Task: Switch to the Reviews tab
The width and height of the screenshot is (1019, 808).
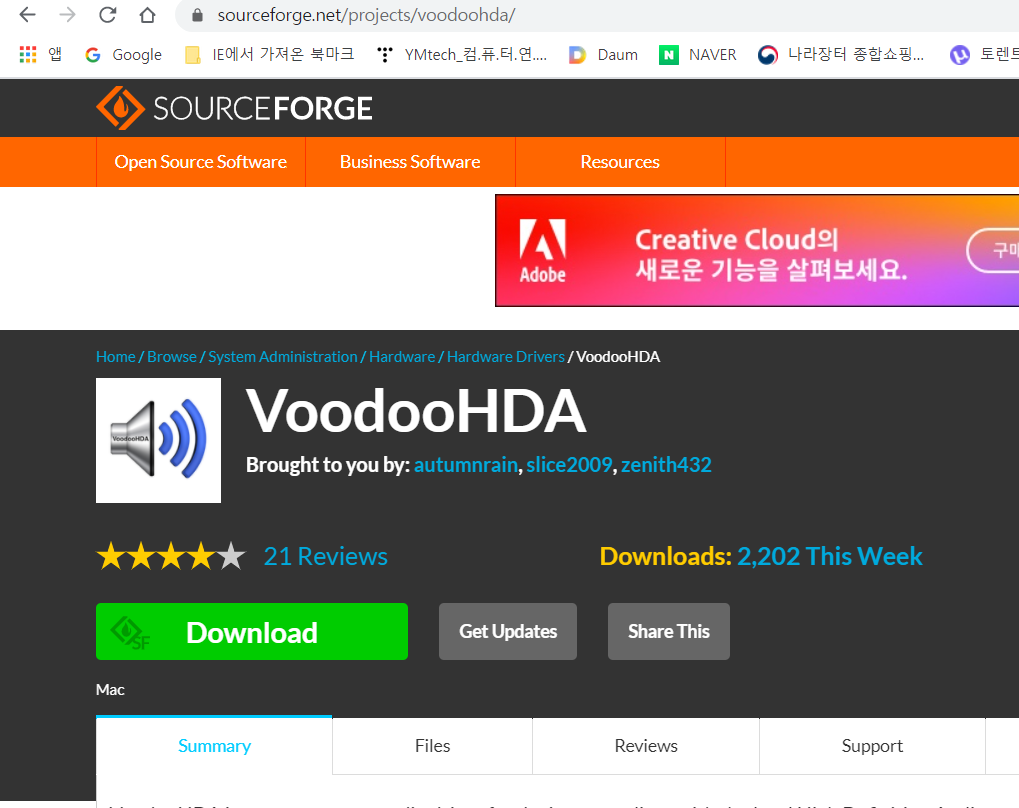Action: point(646,746)
